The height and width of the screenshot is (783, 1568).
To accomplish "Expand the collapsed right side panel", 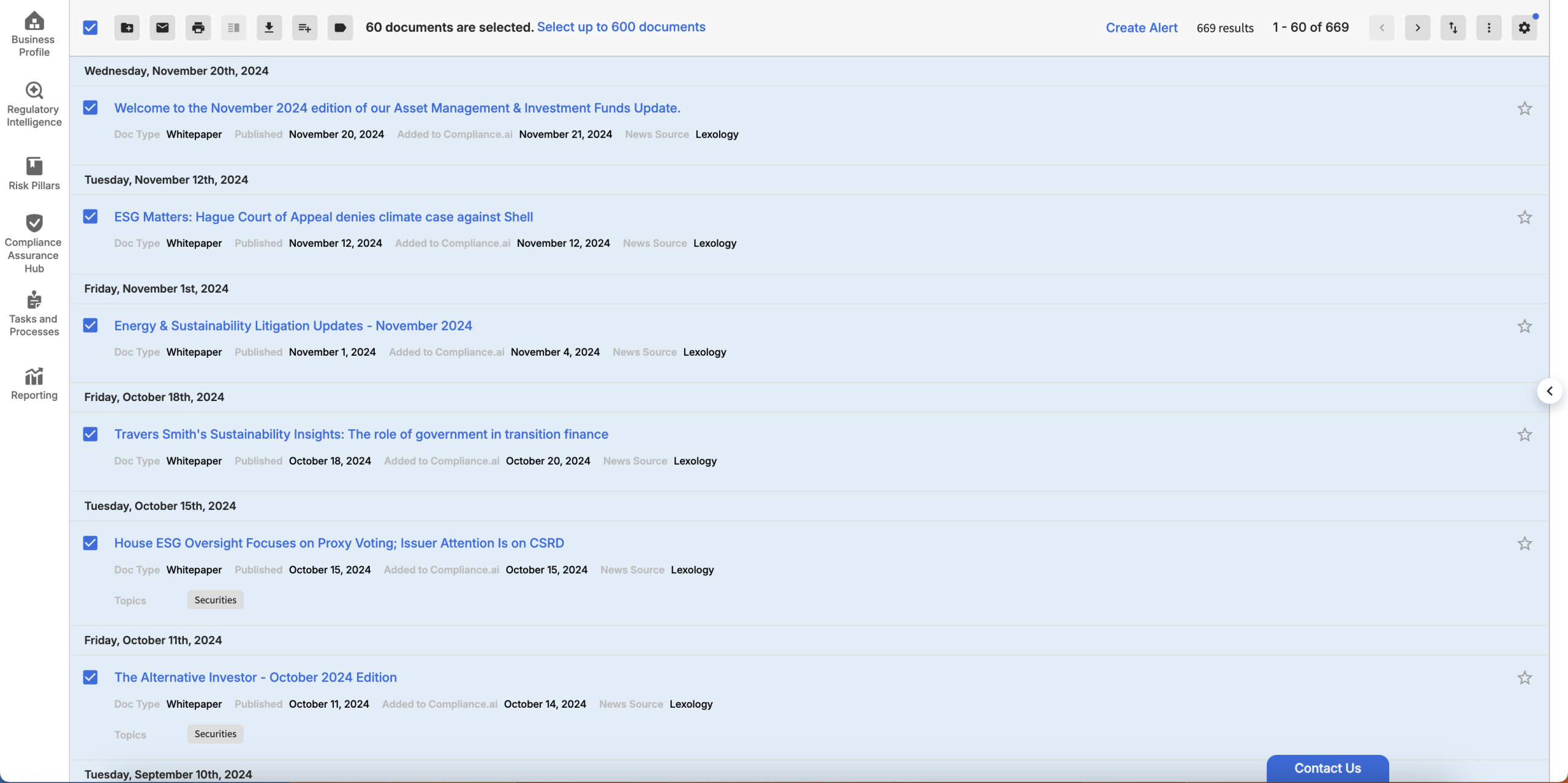I will pos(1549,391).
